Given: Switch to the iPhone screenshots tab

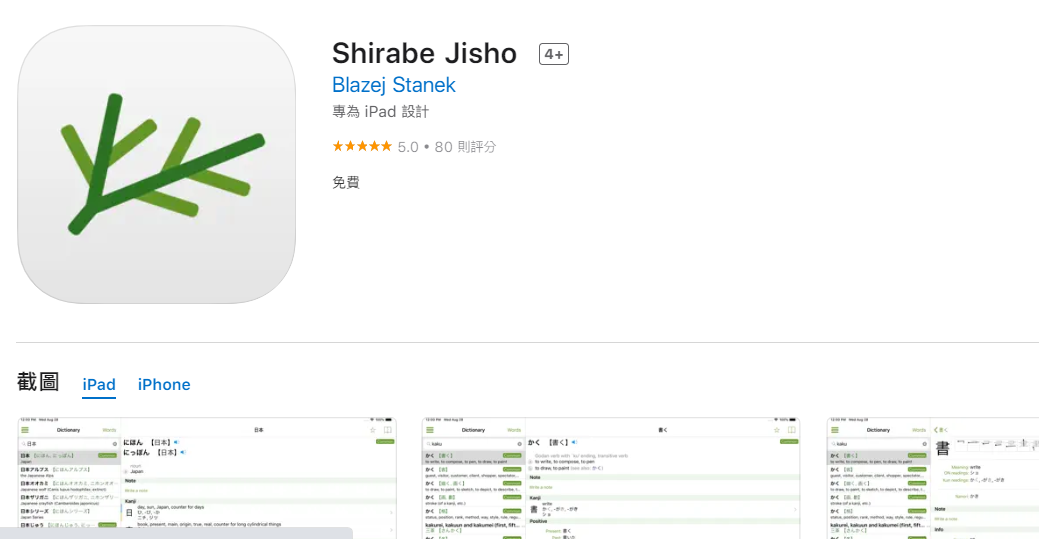Looking at the screenshot, I should (164, 385).
